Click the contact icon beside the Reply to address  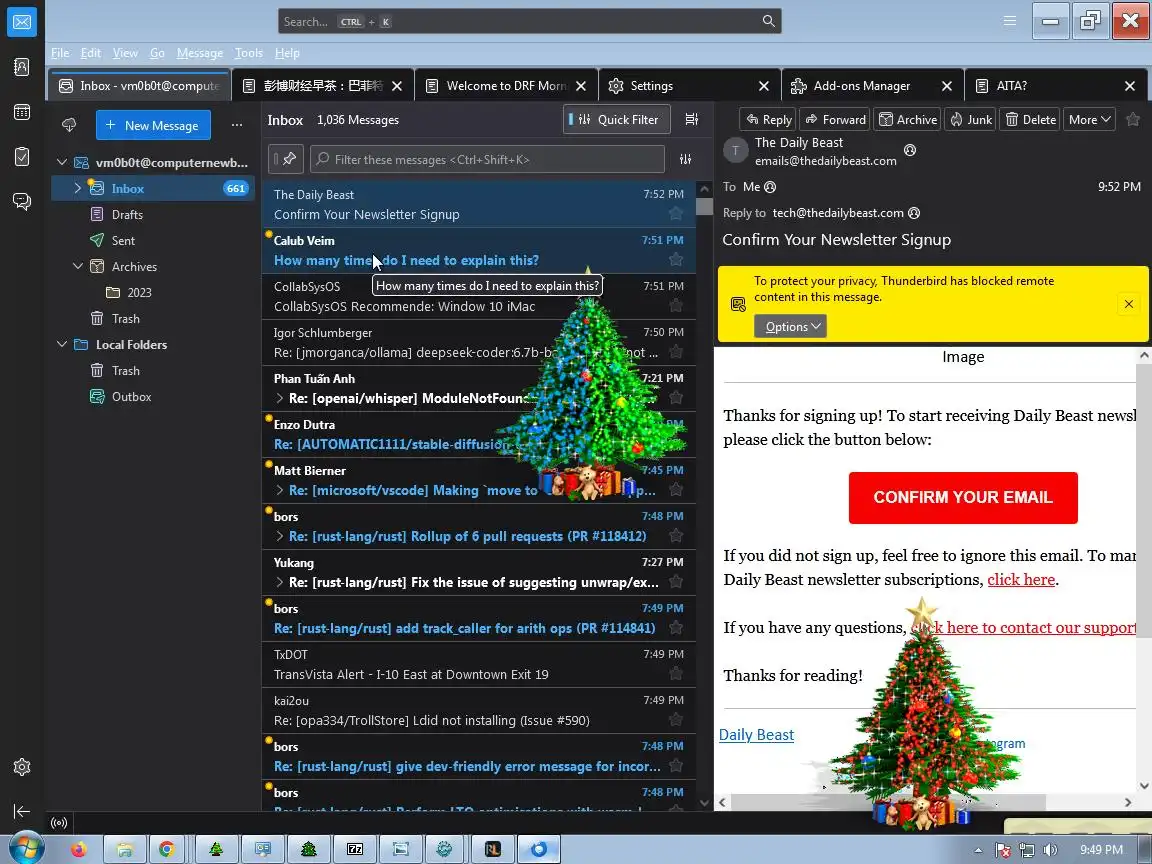(914, 213)
